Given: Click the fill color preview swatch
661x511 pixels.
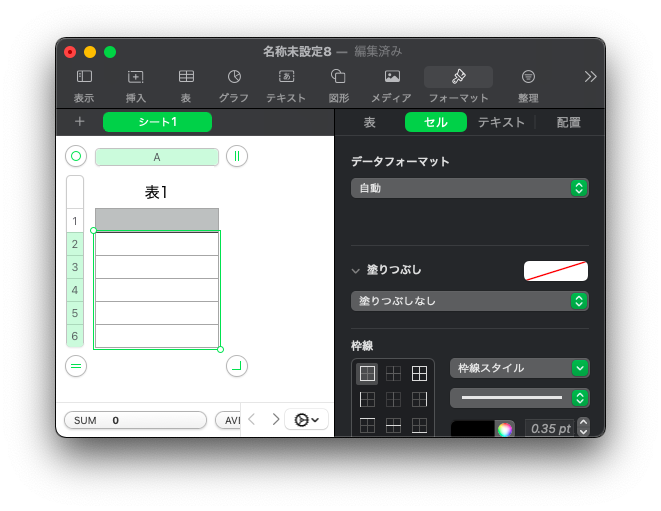Looking at the screenshot, I should [x=556, y=271].
